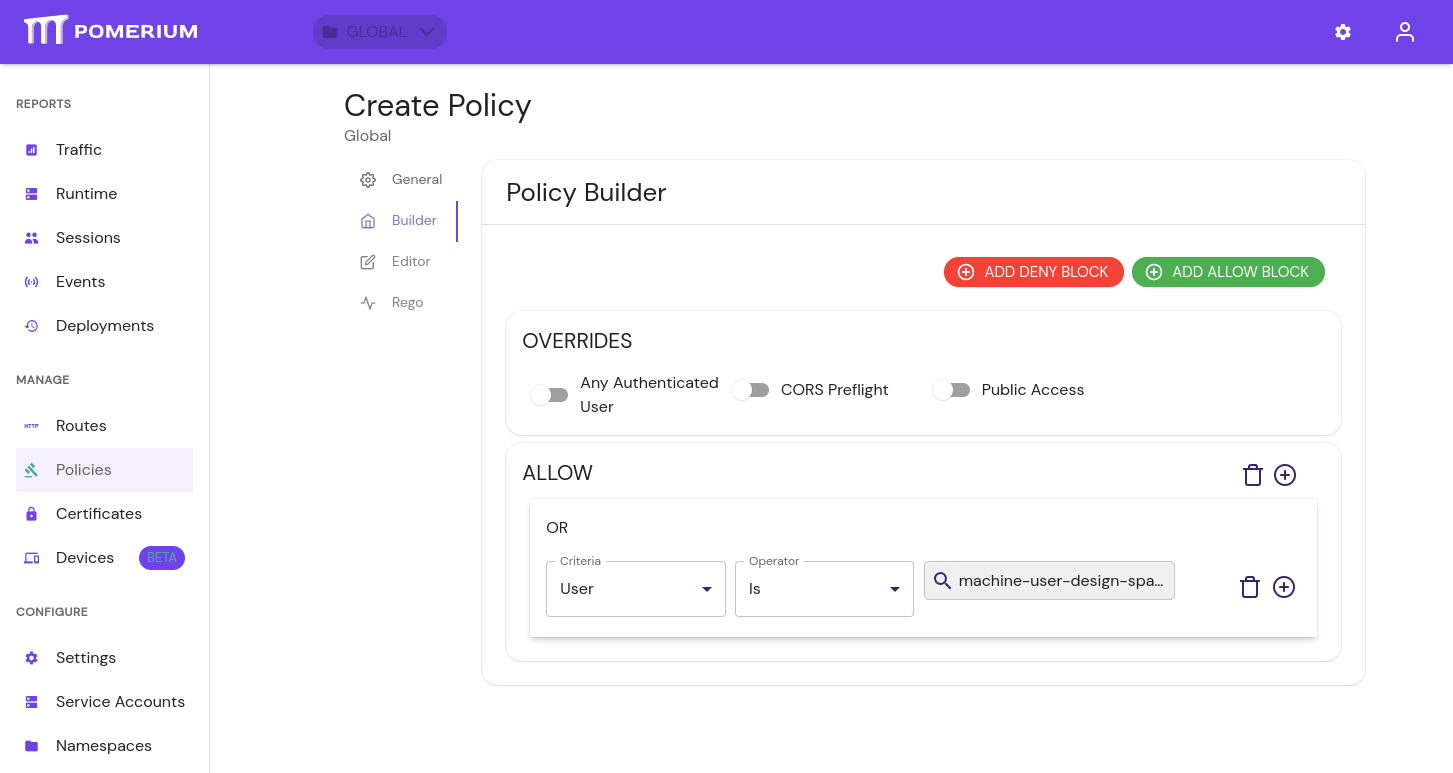Enable Public Access
The width and height of the screenshot is (1453, 773).
click(951, 390)
